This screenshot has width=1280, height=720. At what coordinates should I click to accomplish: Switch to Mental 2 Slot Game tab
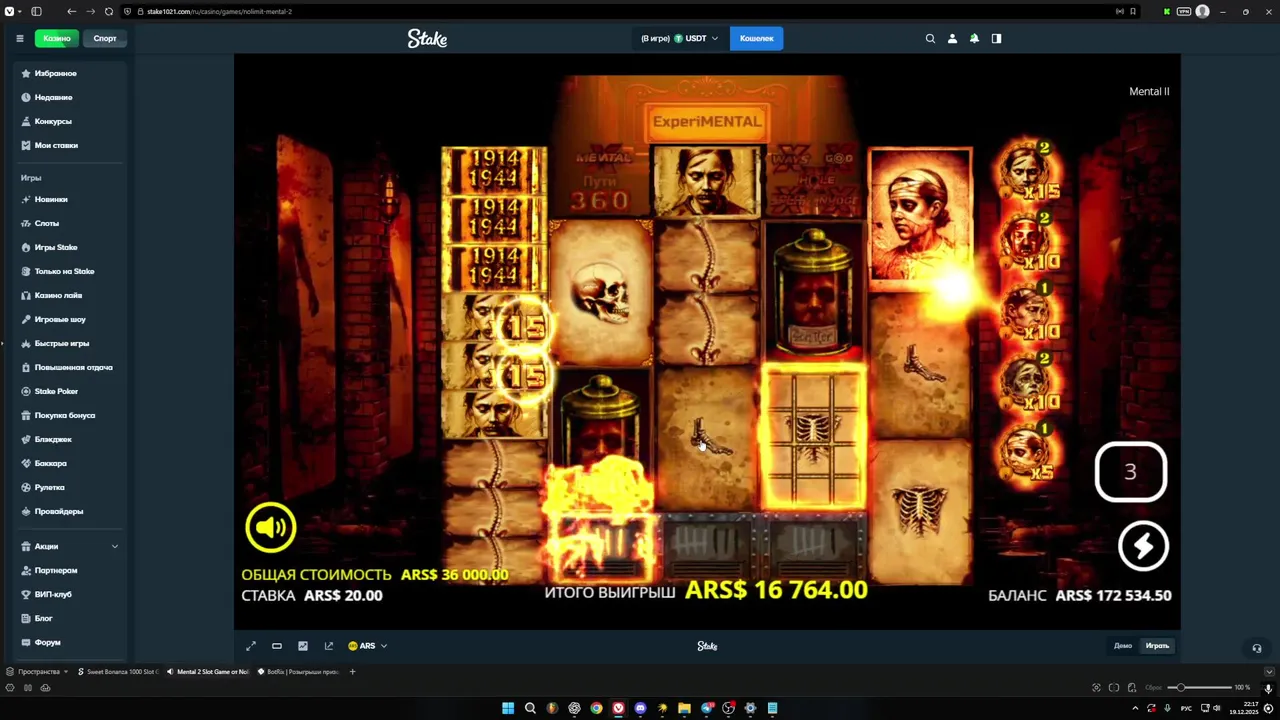tap(207, 672)
